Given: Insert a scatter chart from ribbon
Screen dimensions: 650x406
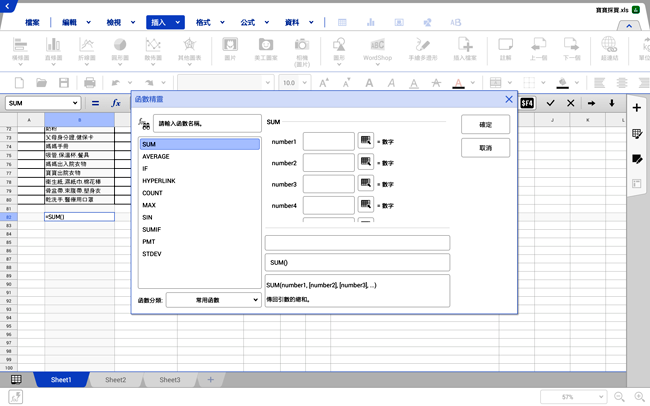Looking at the screenshot, I should tap(153, 51).
